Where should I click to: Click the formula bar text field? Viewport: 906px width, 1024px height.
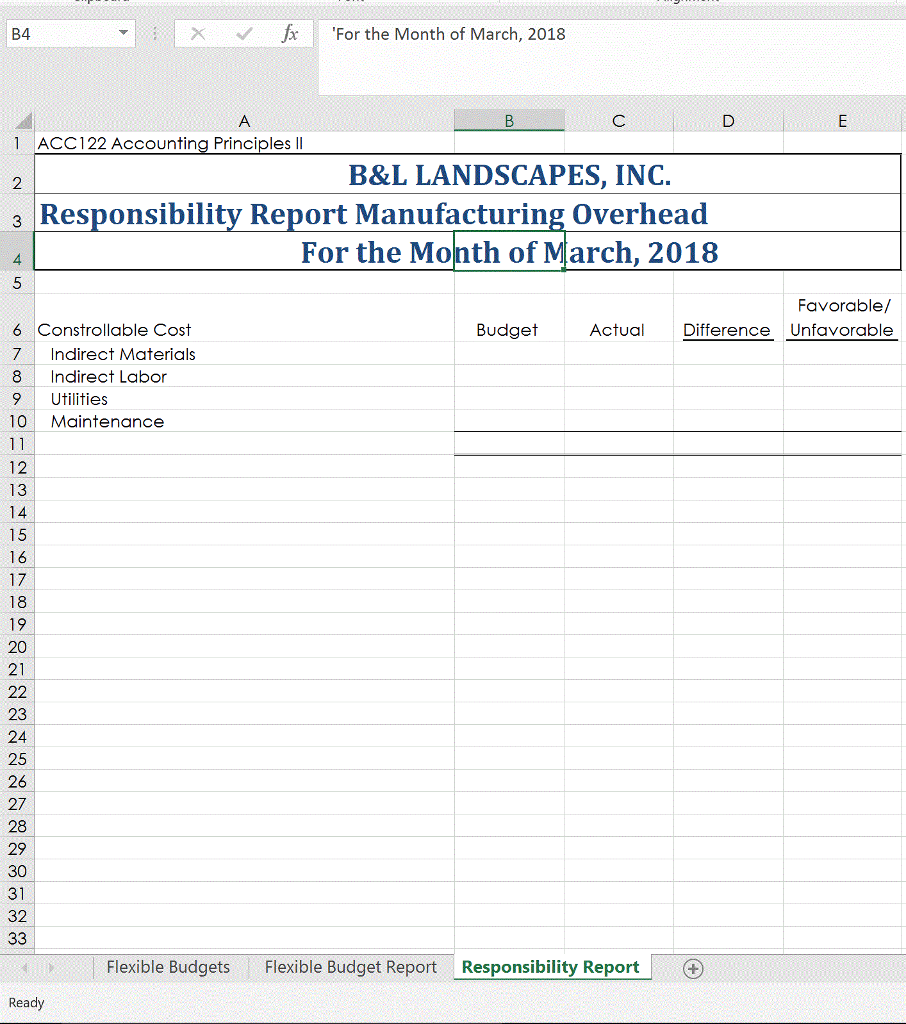(611, 57)
